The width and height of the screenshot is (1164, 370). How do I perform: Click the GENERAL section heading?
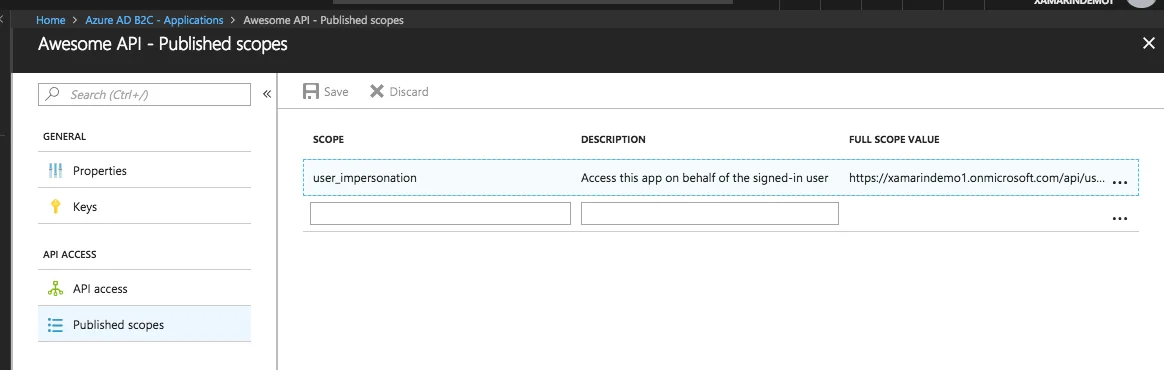click(65, 137)
